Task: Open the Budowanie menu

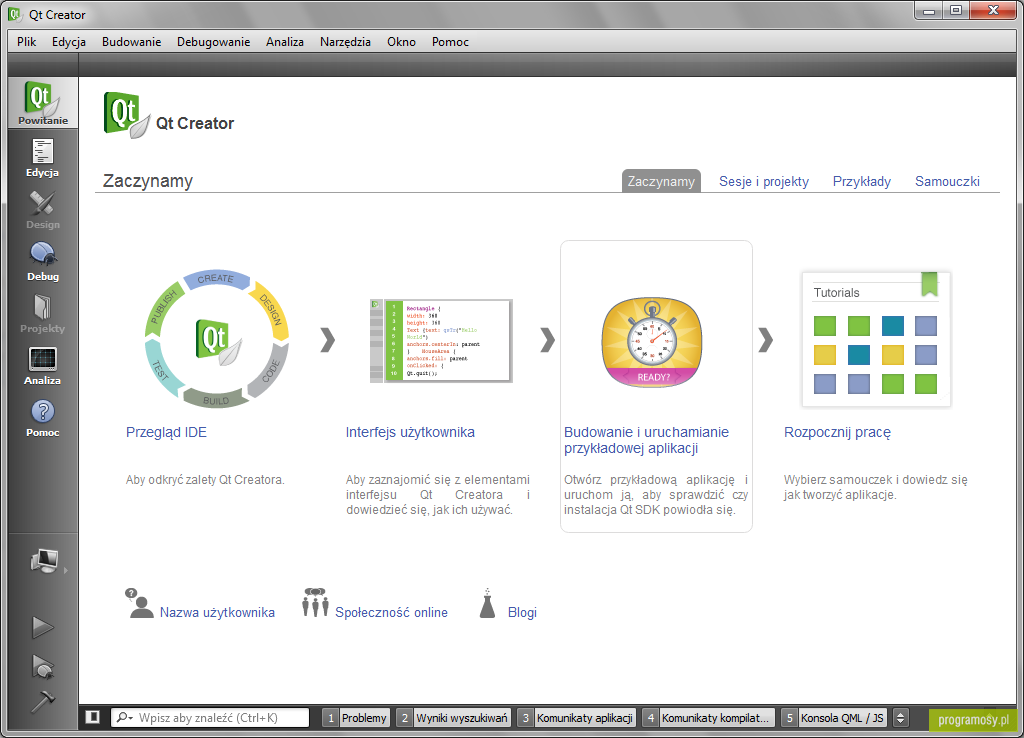Action: [x=131, y=42]
